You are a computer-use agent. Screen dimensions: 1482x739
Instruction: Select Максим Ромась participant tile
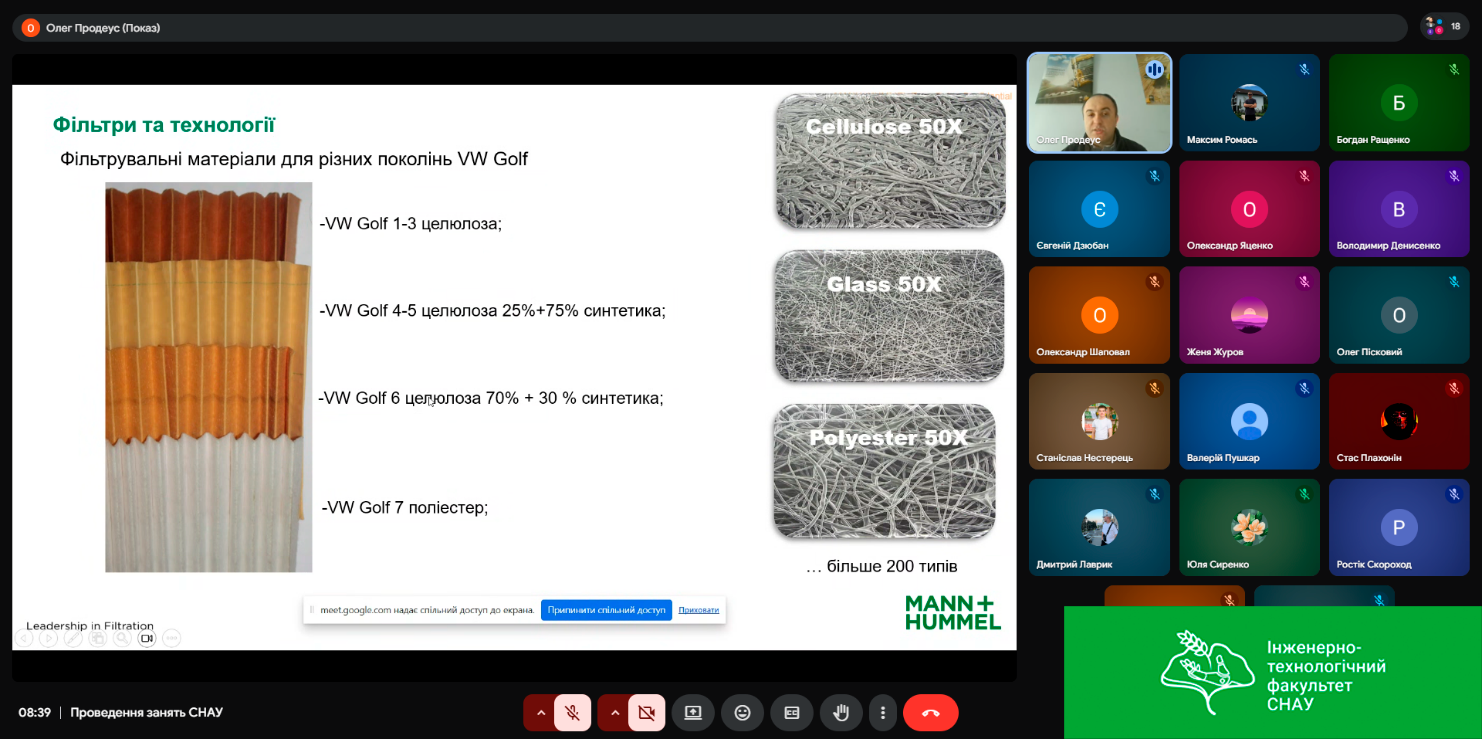(x=1249, y=103)
